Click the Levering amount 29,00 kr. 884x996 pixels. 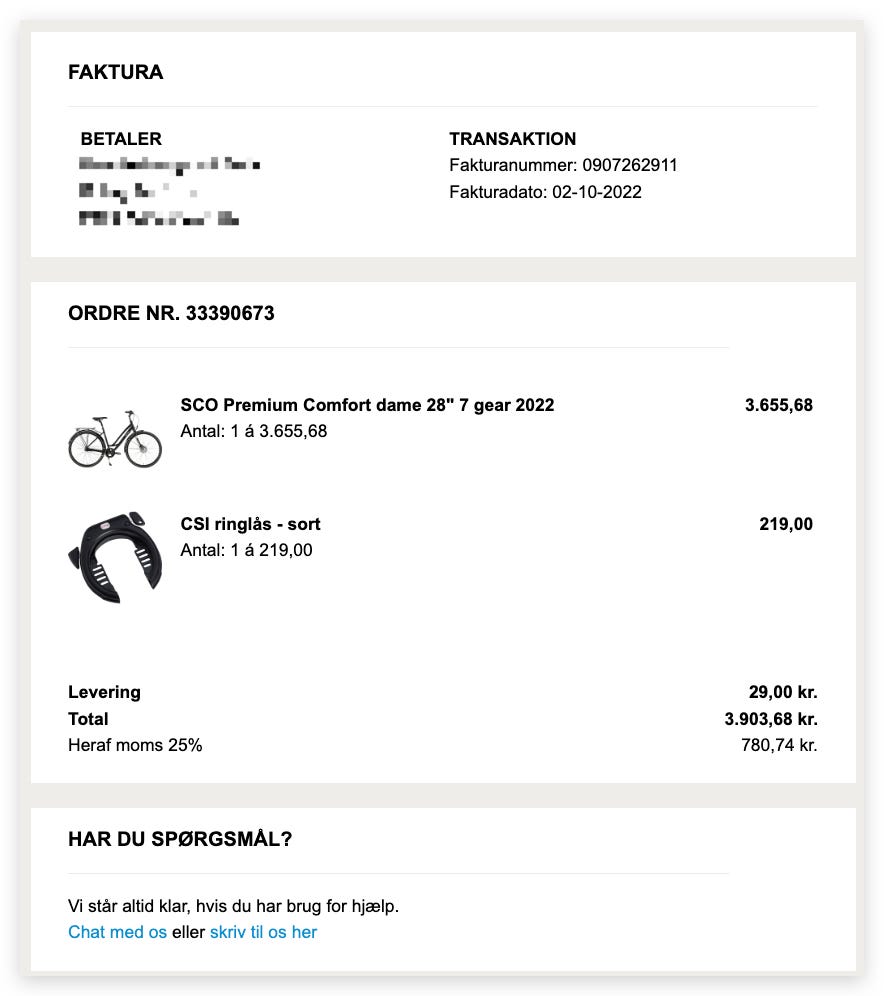pyautogui.click(x=782, y=692)
